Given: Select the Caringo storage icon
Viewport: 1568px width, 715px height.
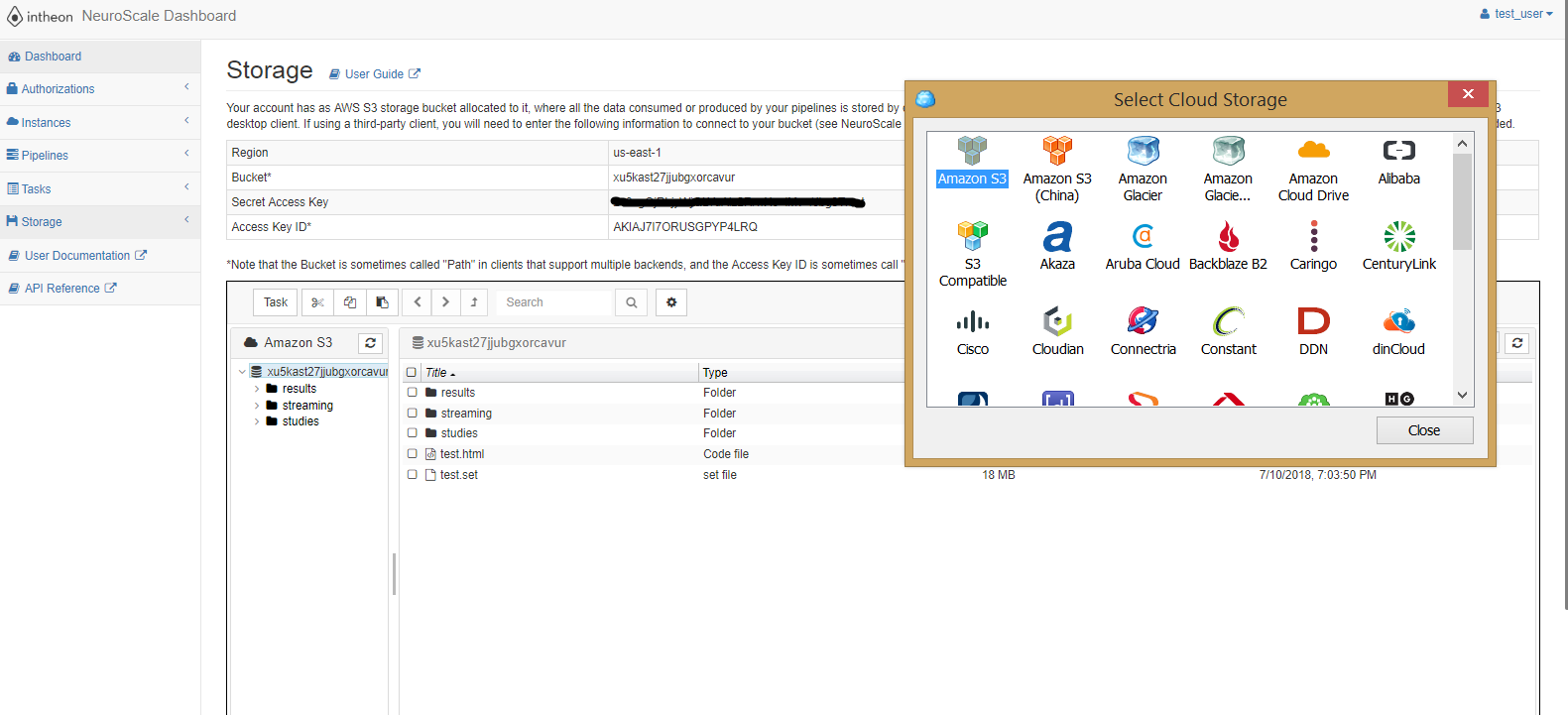Looking at the screenshot, I should point(1313,236).
